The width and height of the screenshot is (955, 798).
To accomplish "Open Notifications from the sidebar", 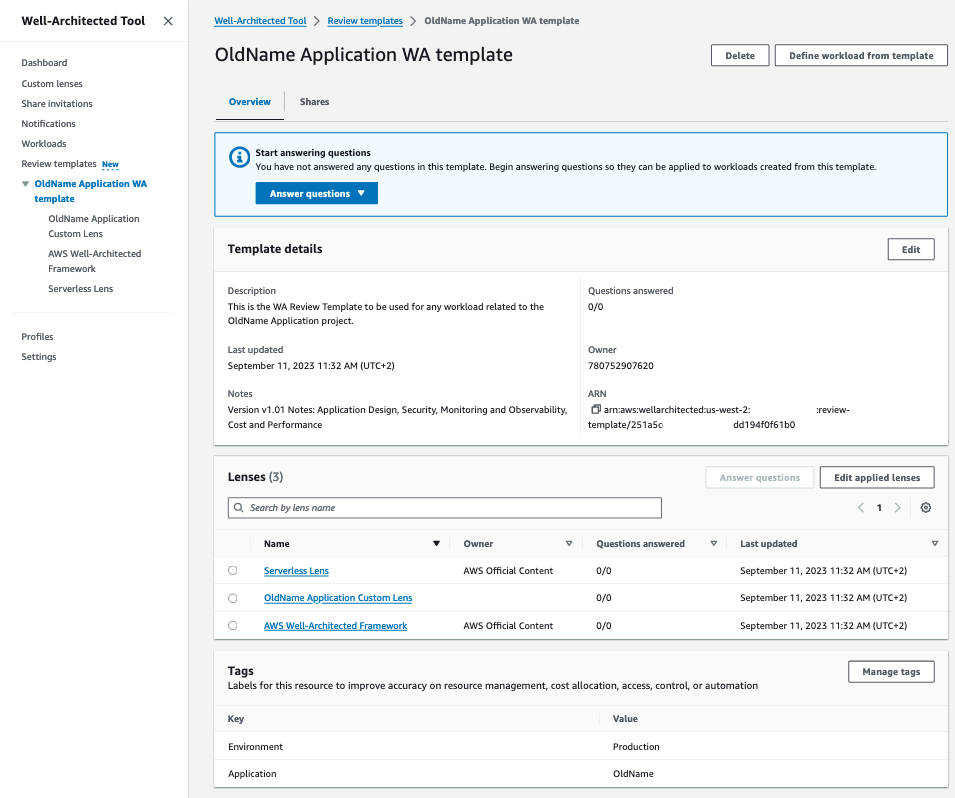I will click(48, 123).
